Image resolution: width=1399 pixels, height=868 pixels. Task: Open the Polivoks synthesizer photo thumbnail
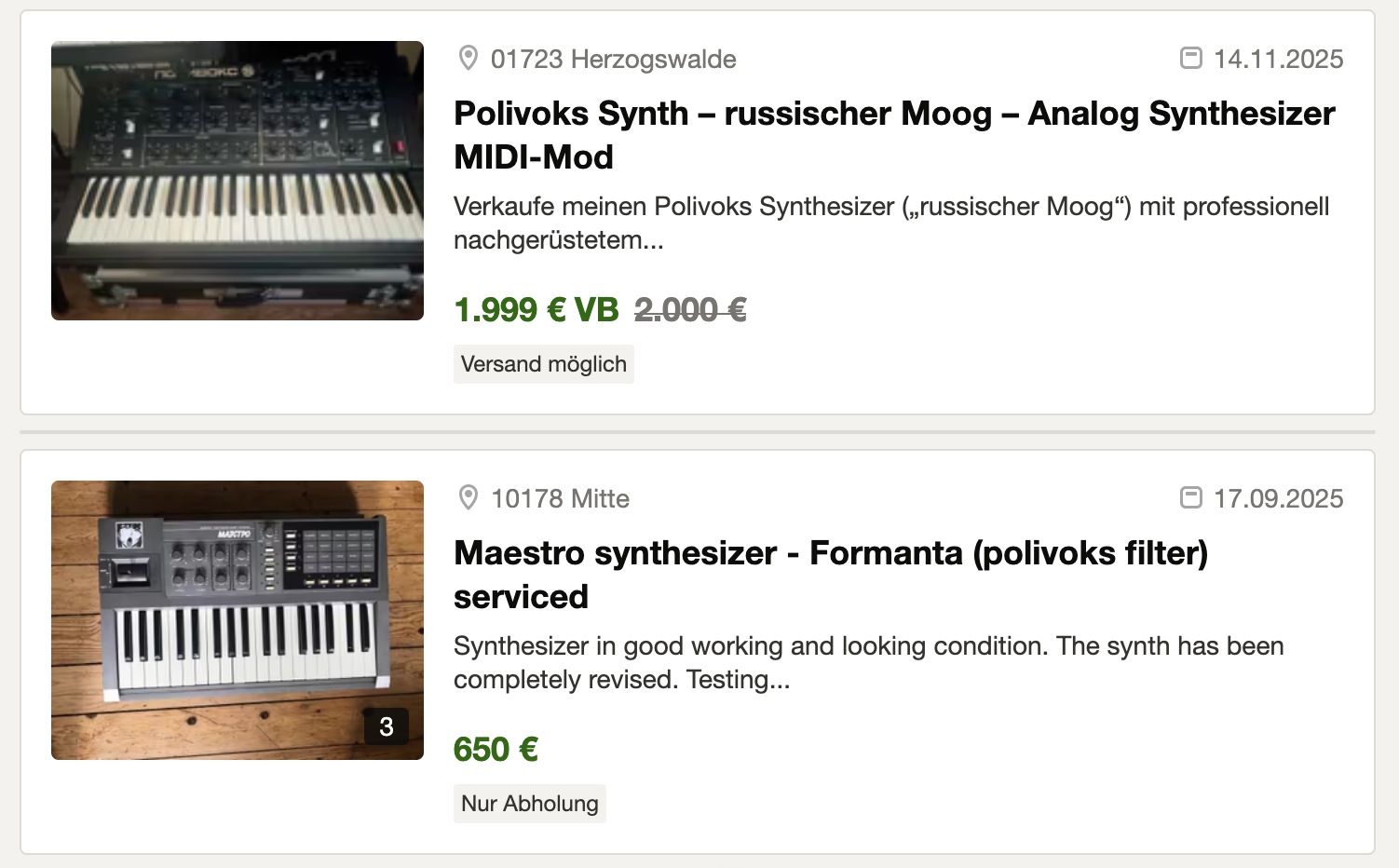point(238,181)
